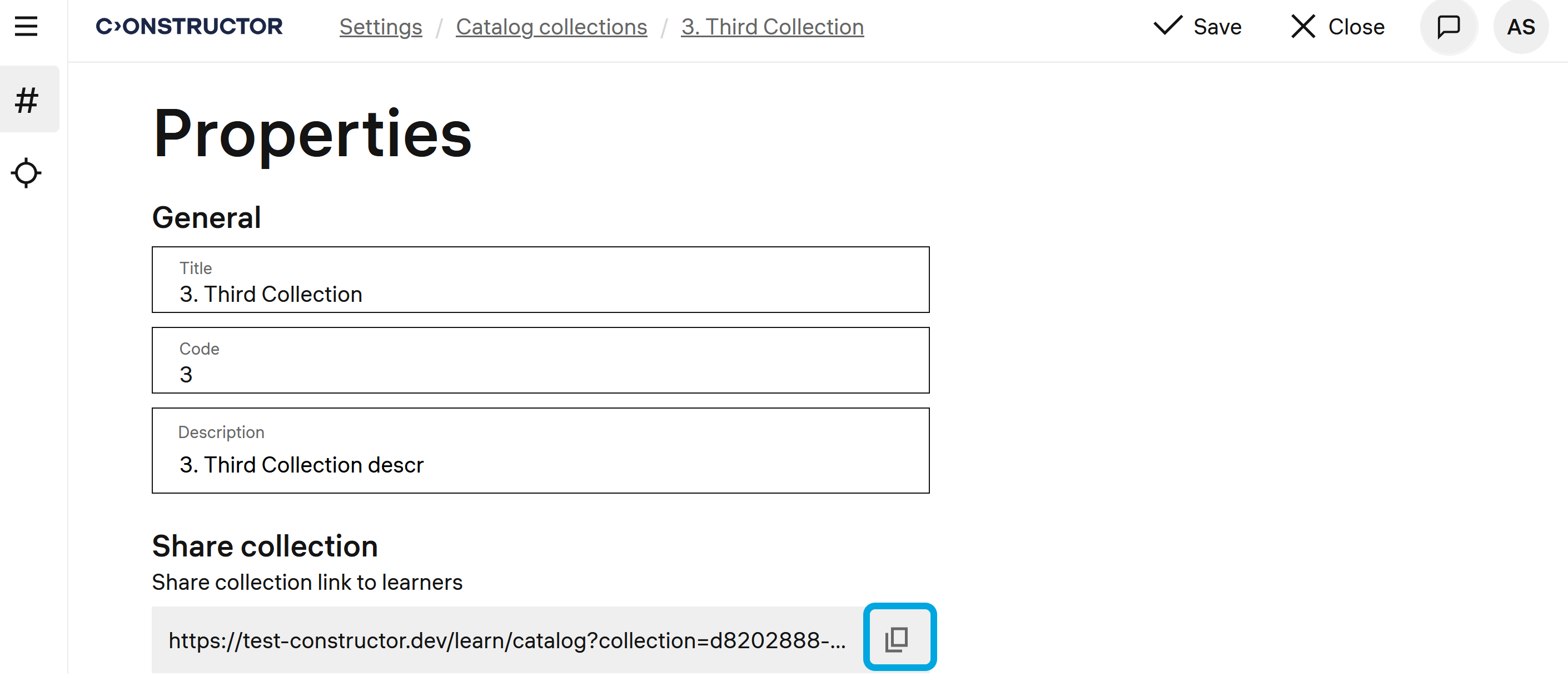Click the Constructor logo

pos(190,27)
